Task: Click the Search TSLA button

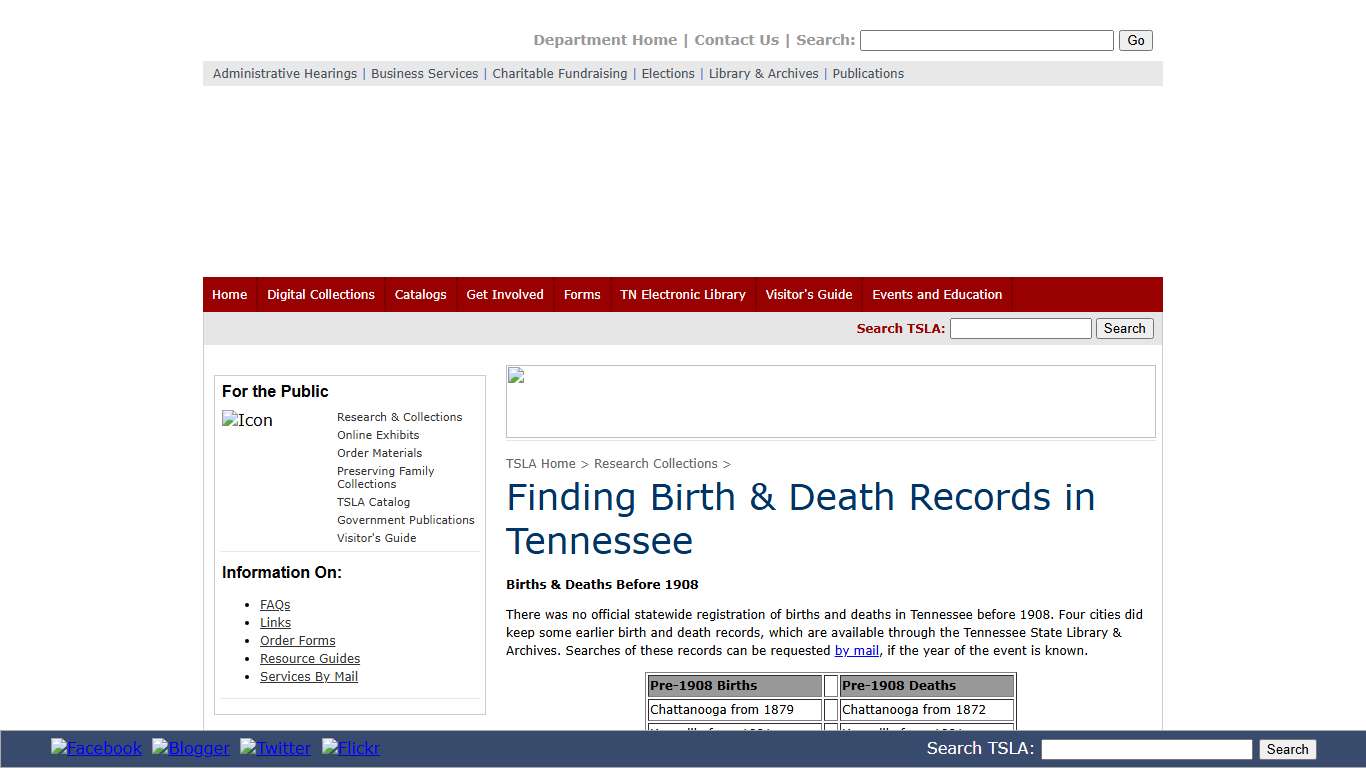Action: [1124, 328]
